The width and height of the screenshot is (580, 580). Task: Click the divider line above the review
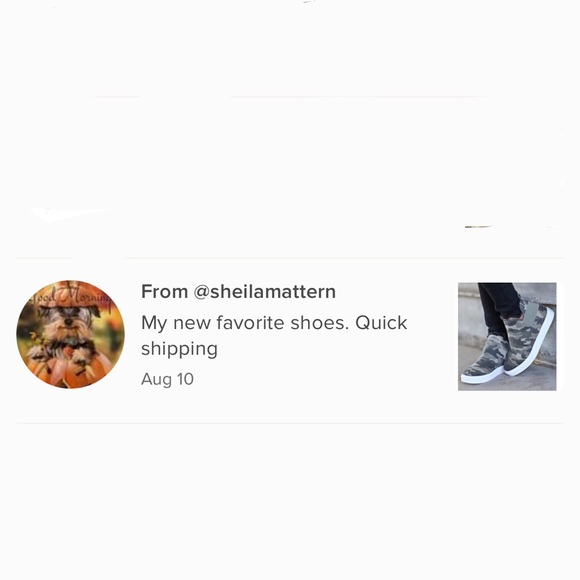point(290,257)
